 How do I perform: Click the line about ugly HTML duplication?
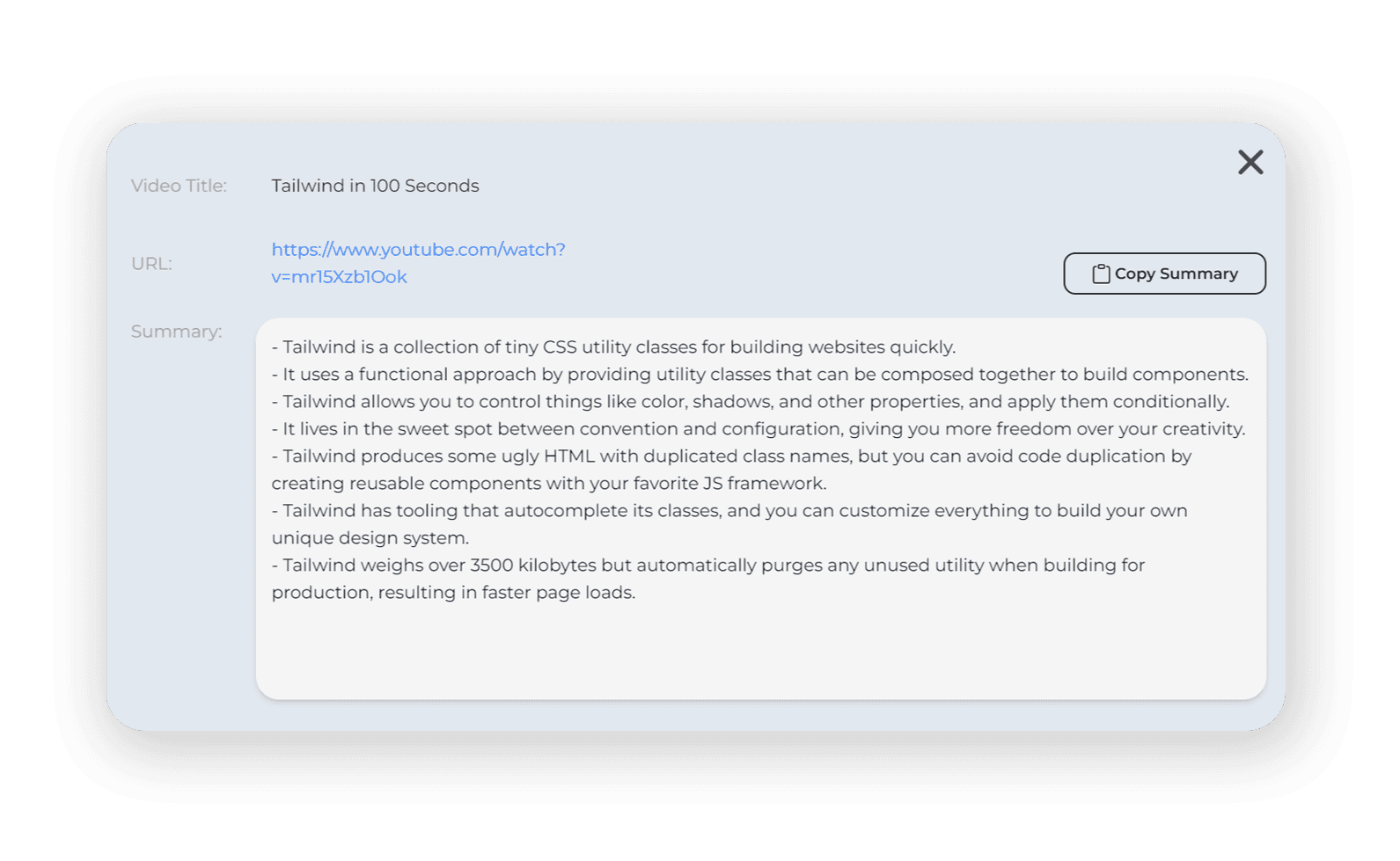(731, 456)
